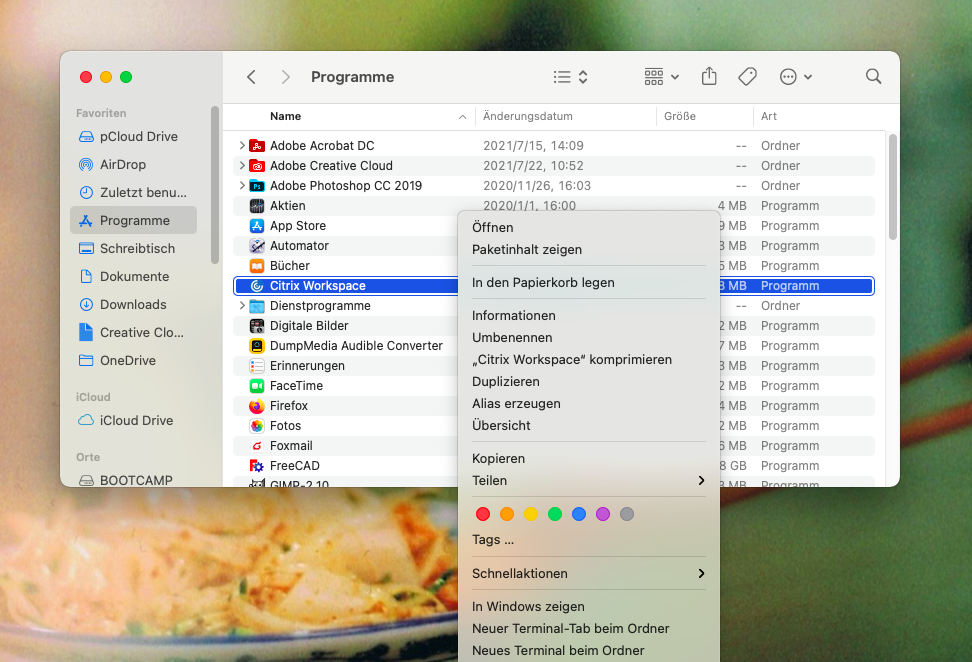Apply the blue tag color

[x=579, y=514]
